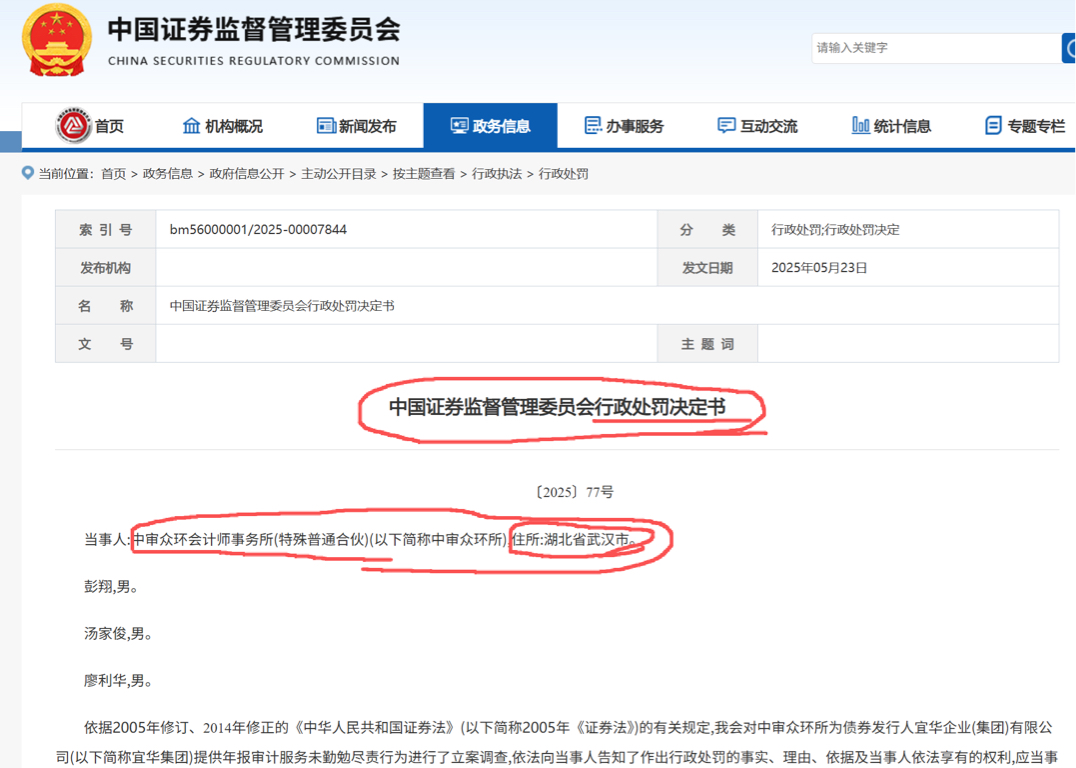Open 行政执法 breadcrumb link
This screenshot has width=1076, height=768.
coord(497,174)
